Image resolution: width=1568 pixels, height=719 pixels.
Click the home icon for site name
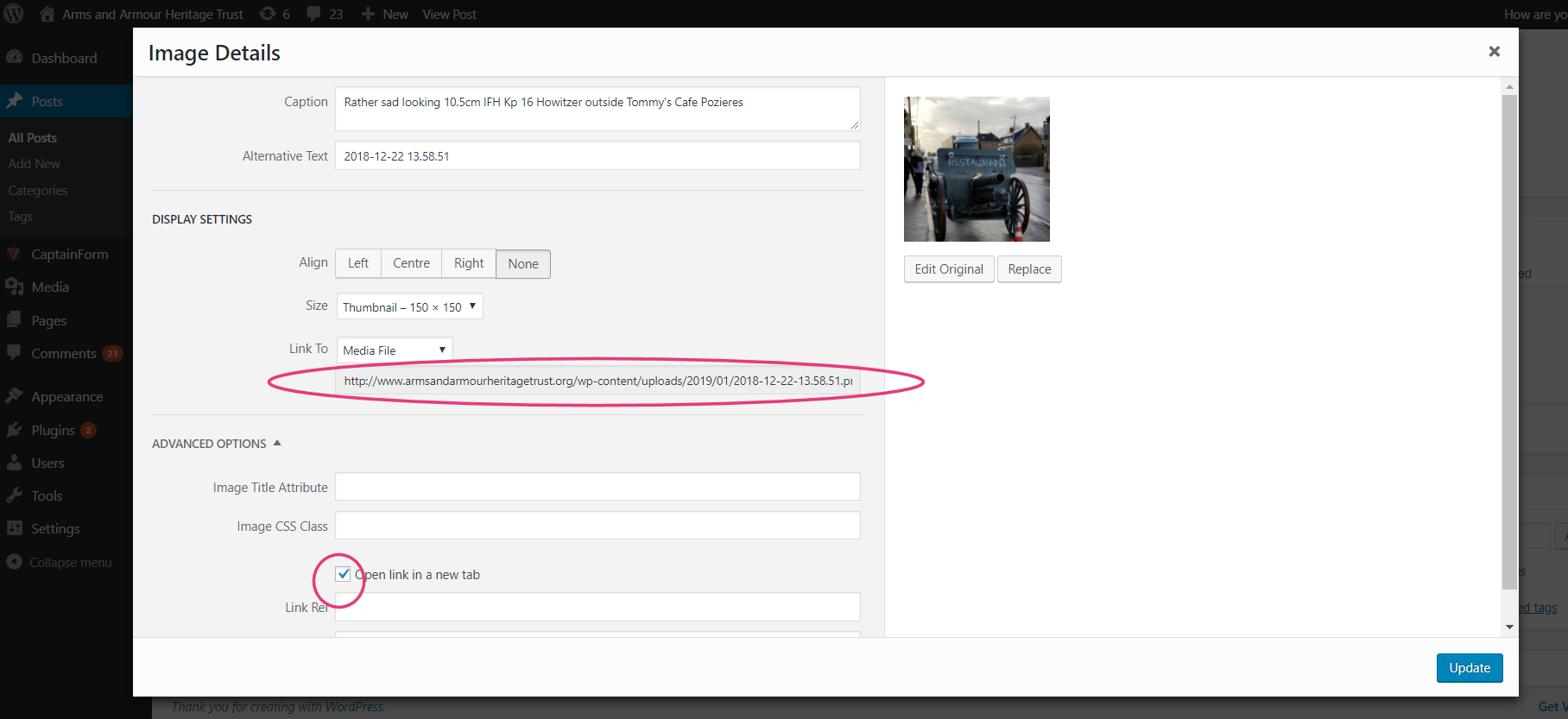[47, 14]
